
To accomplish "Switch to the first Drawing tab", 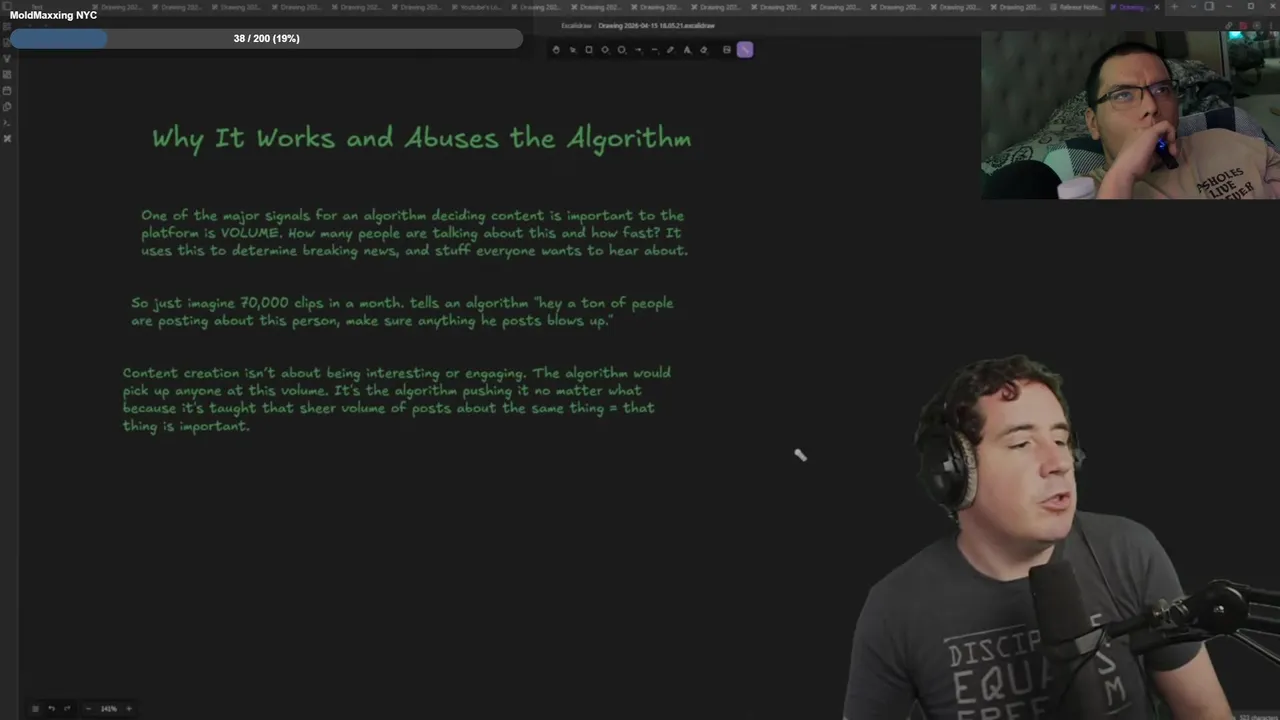I will click(118, 7).
